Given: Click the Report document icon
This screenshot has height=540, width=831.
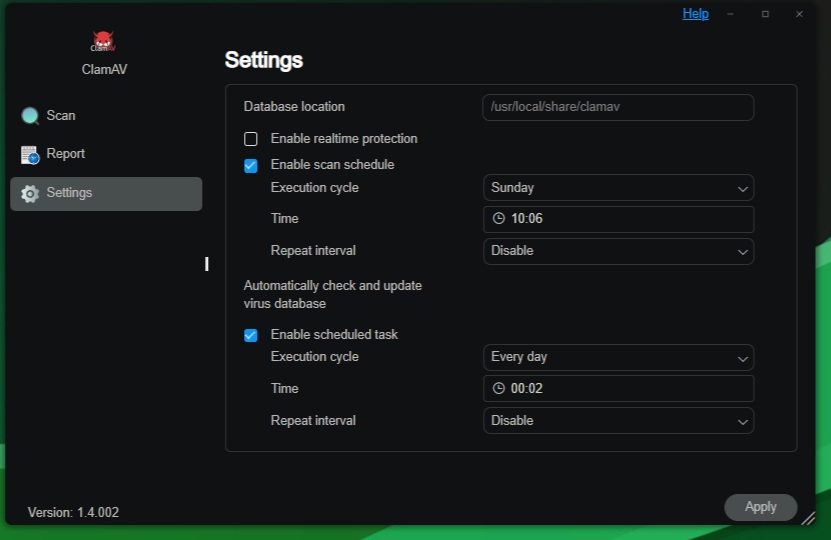Looking at the screenshot, I should tap(30, 155).
